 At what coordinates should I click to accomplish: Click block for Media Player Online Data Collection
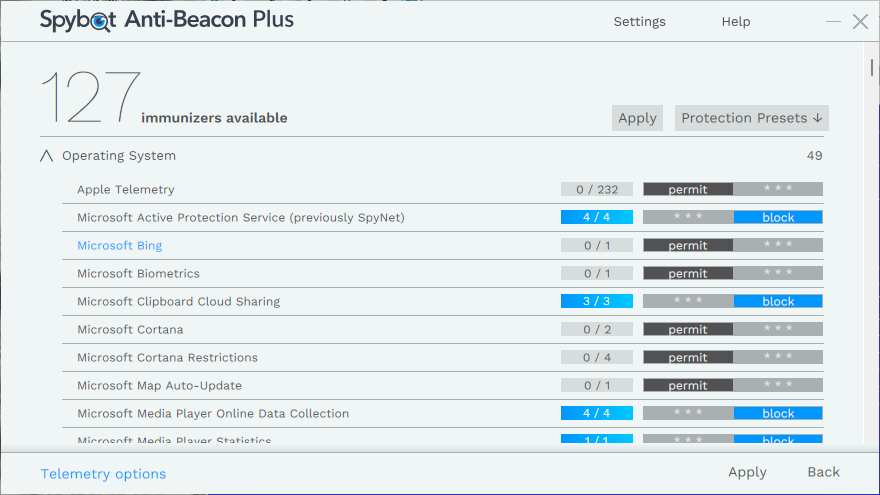778,414
